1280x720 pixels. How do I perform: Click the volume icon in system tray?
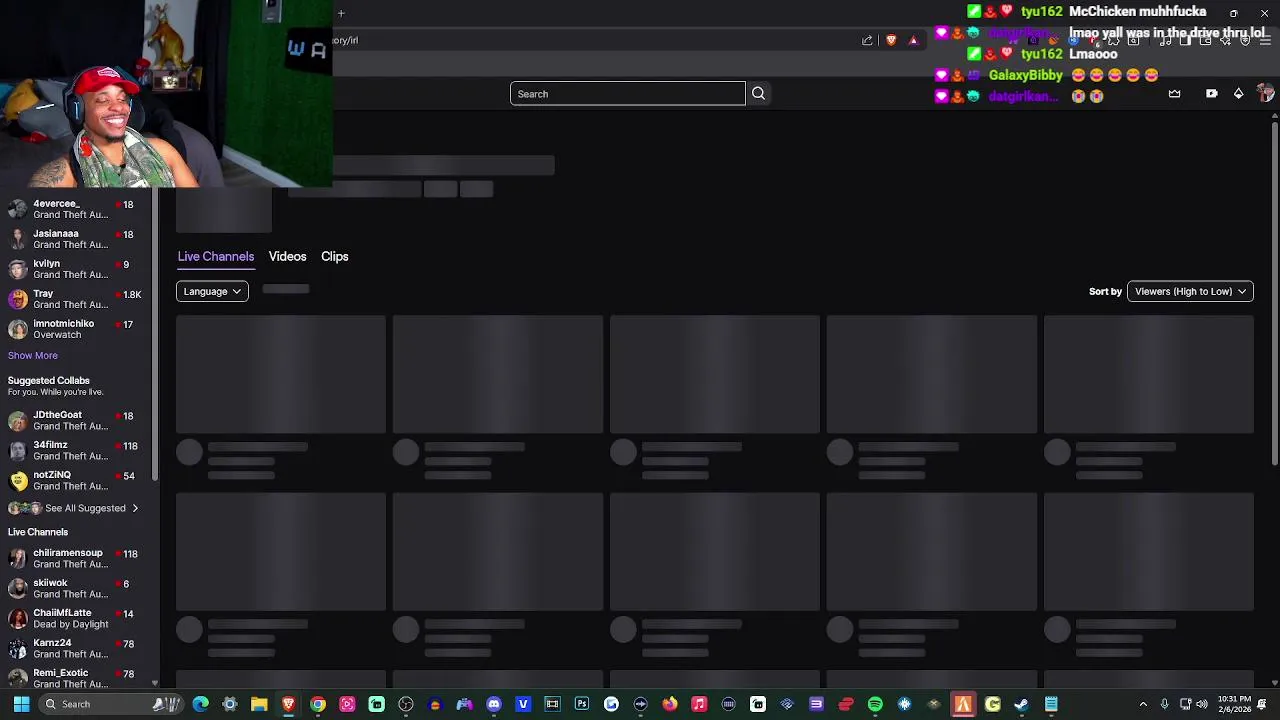[x=1201, y=704]
